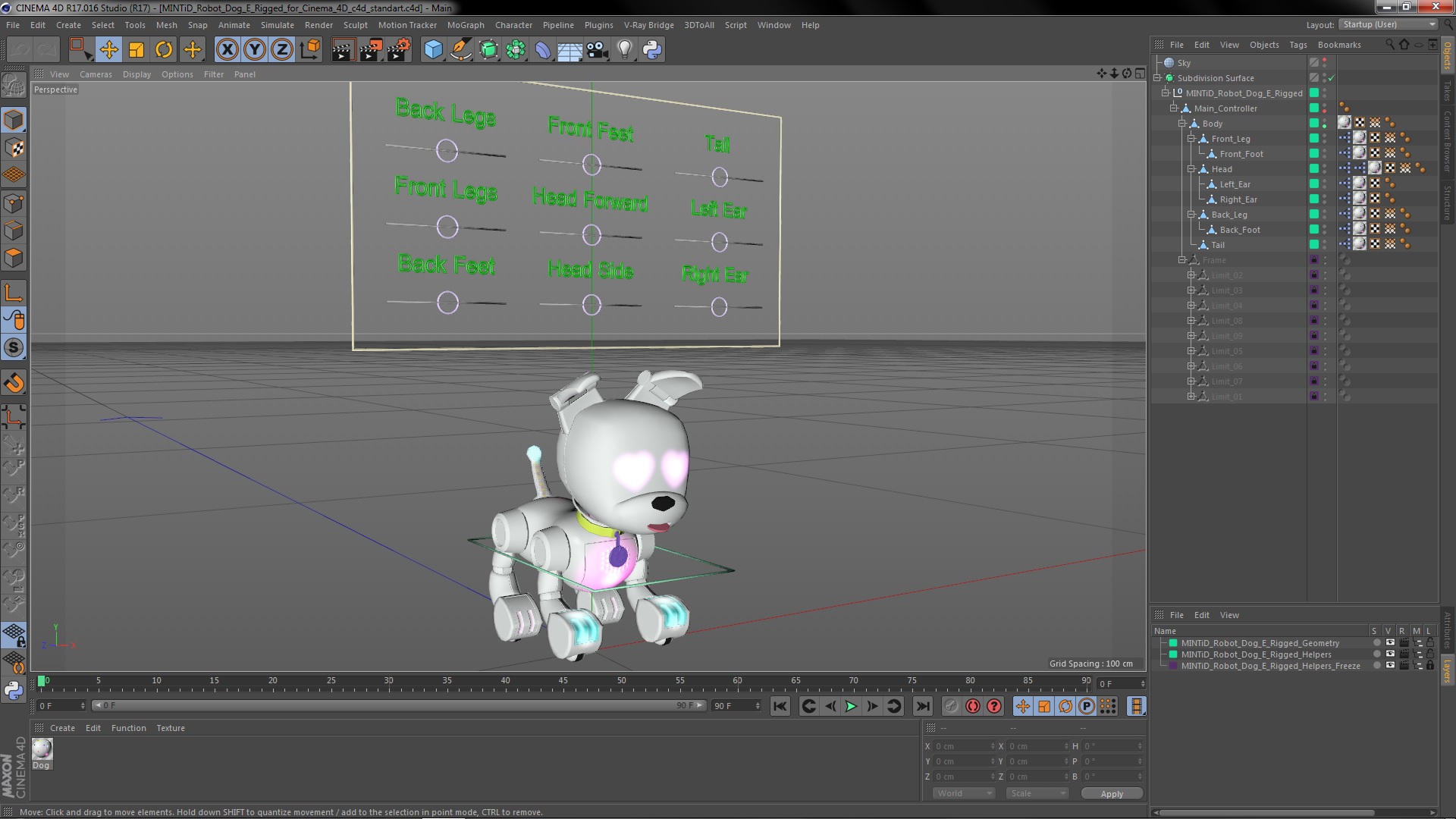
Task: Click the X position input field
Action: [x=963, y=746]
